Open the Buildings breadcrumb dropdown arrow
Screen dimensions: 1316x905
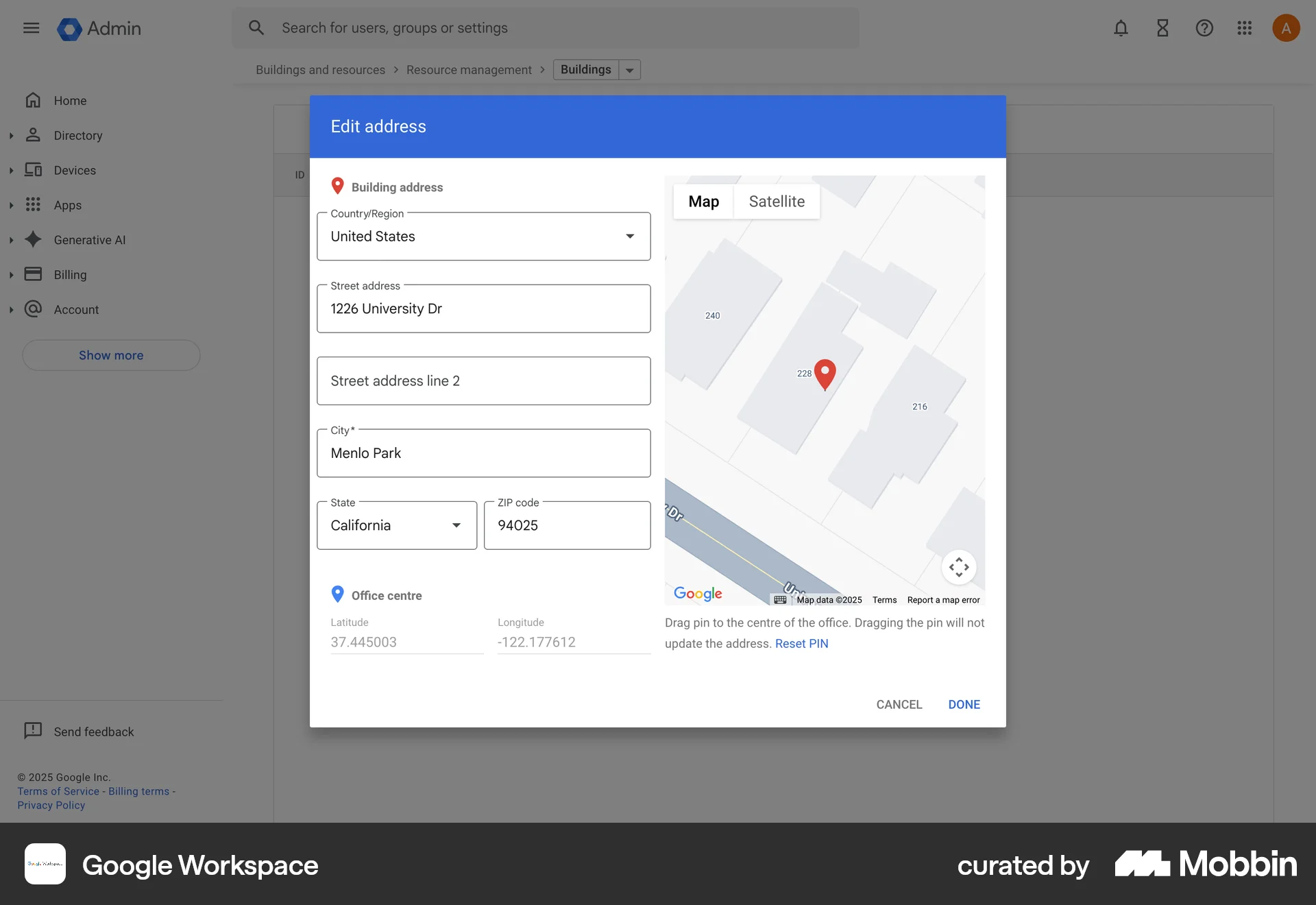click(630, 69)
